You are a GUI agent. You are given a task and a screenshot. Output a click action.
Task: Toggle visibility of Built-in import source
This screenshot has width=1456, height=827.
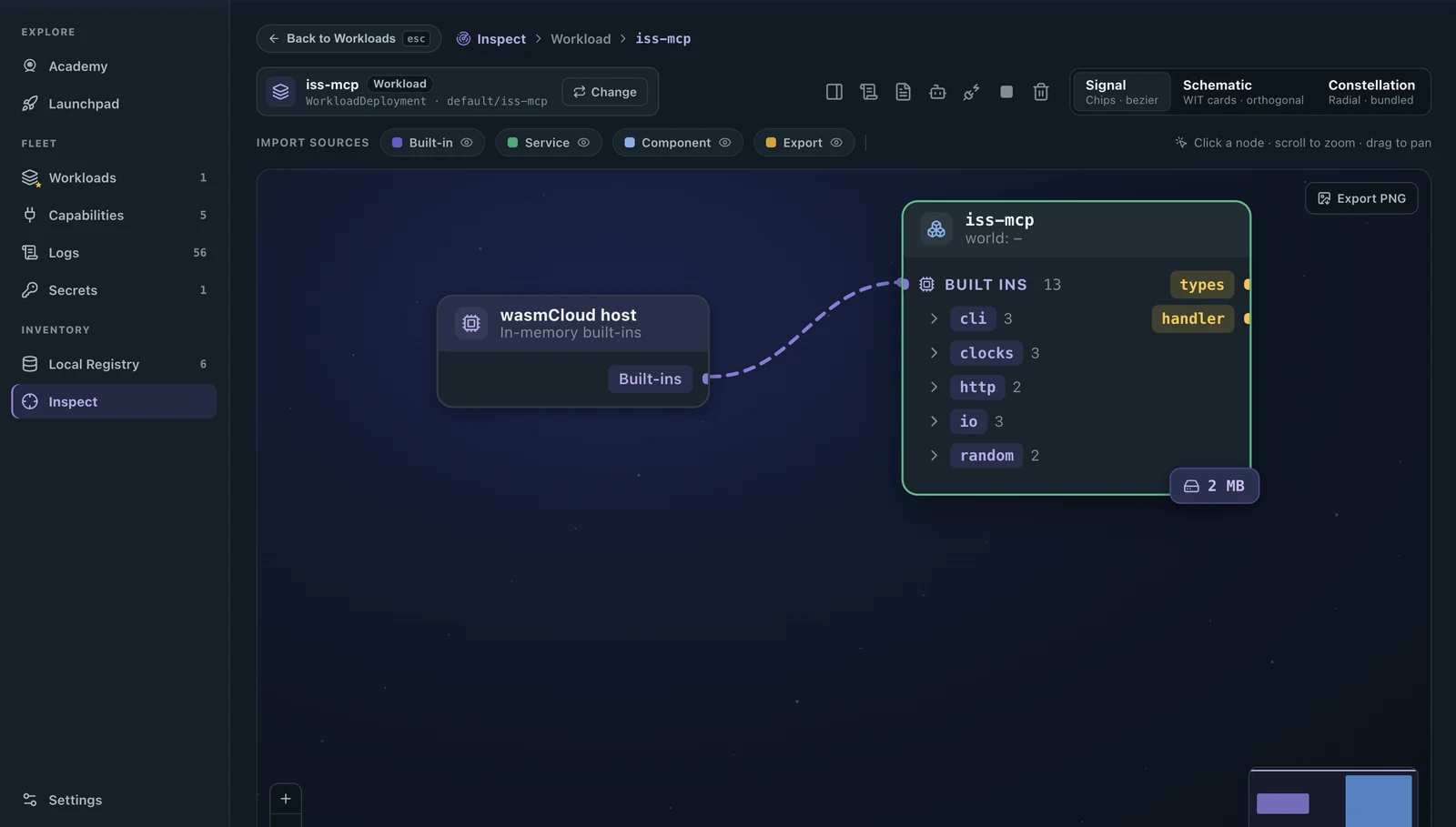point(467,143)
